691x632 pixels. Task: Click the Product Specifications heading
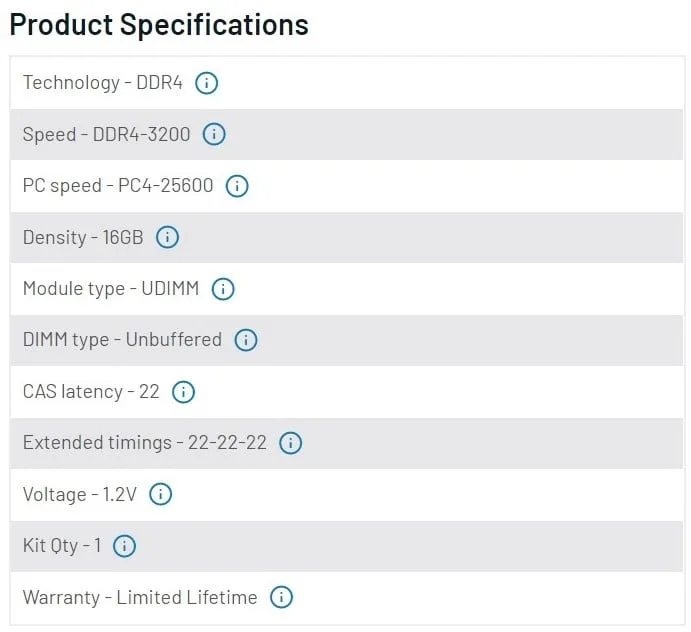[159, 24]
